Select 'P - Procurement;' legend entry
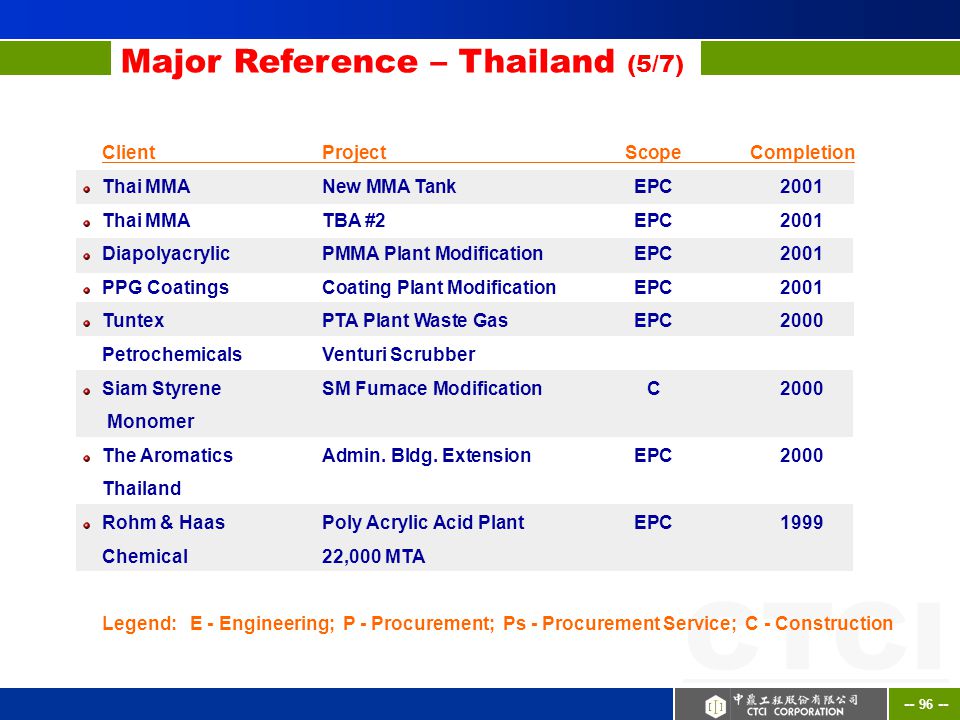 click(418, 623)
